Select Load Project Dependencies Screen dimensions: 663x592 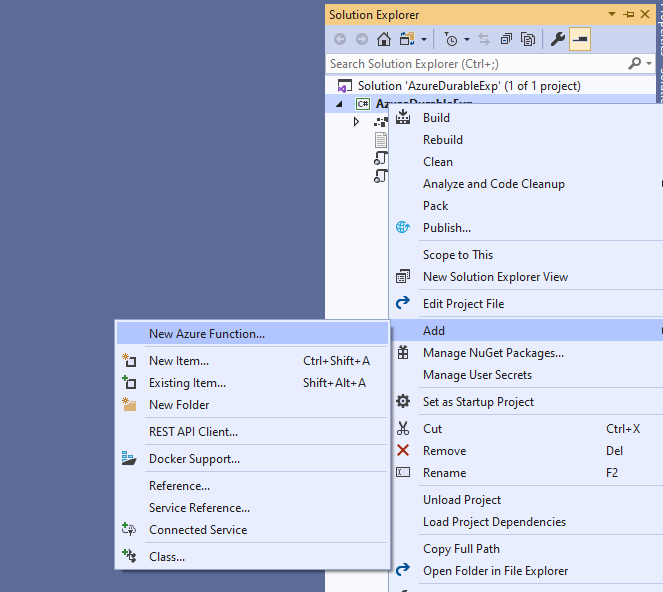(494, 522)
